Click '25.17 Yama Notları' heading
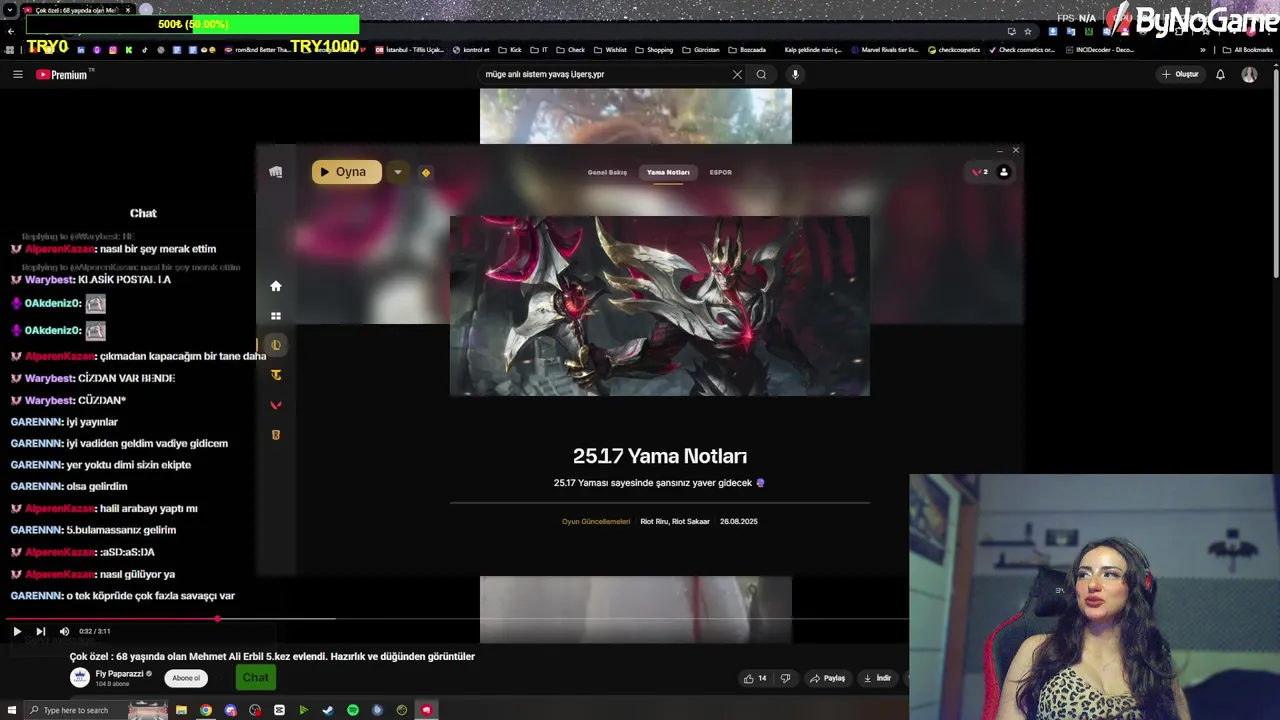The image size is (1280, 720). coord(660,456)
